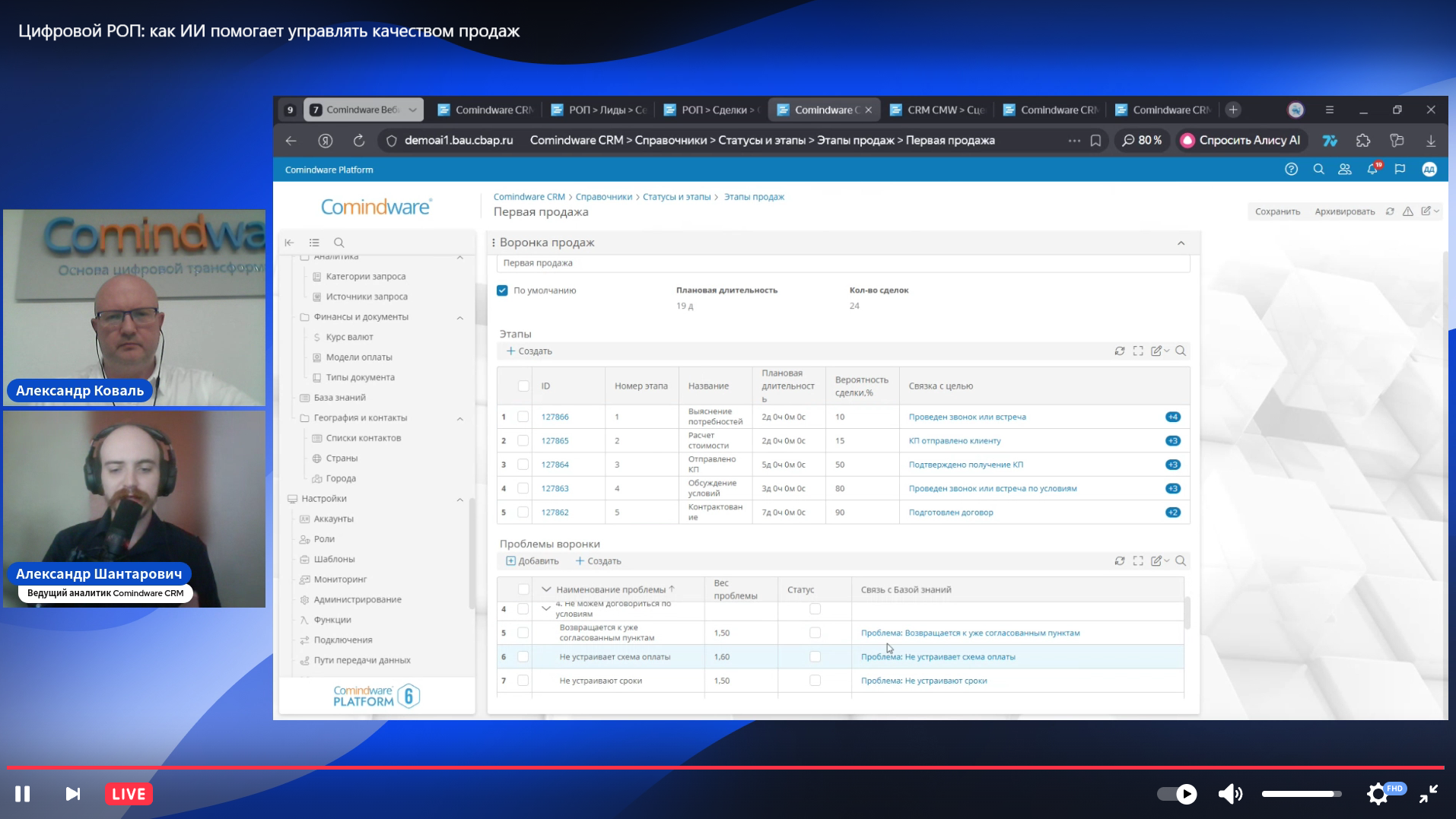Viewport: 1456px width, 819px height.
Task: Switch to РОП > Лиды tab
Action: [x=599, y=110]
